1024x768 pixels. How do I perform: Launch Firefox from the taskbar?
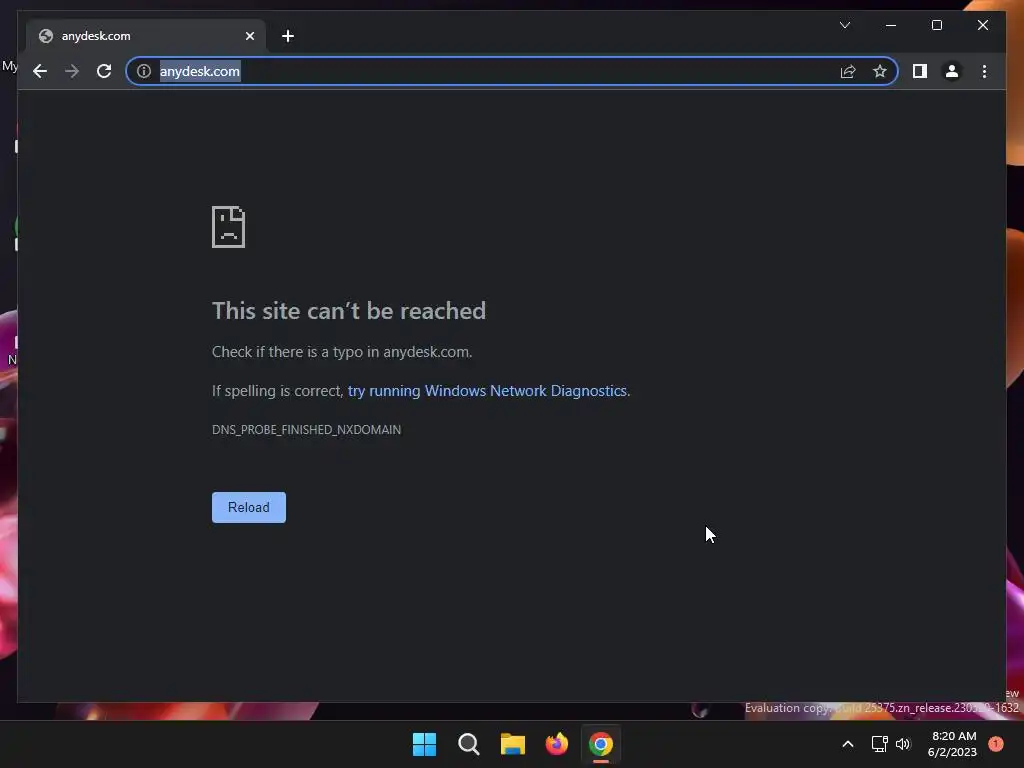tap(556, 744)
